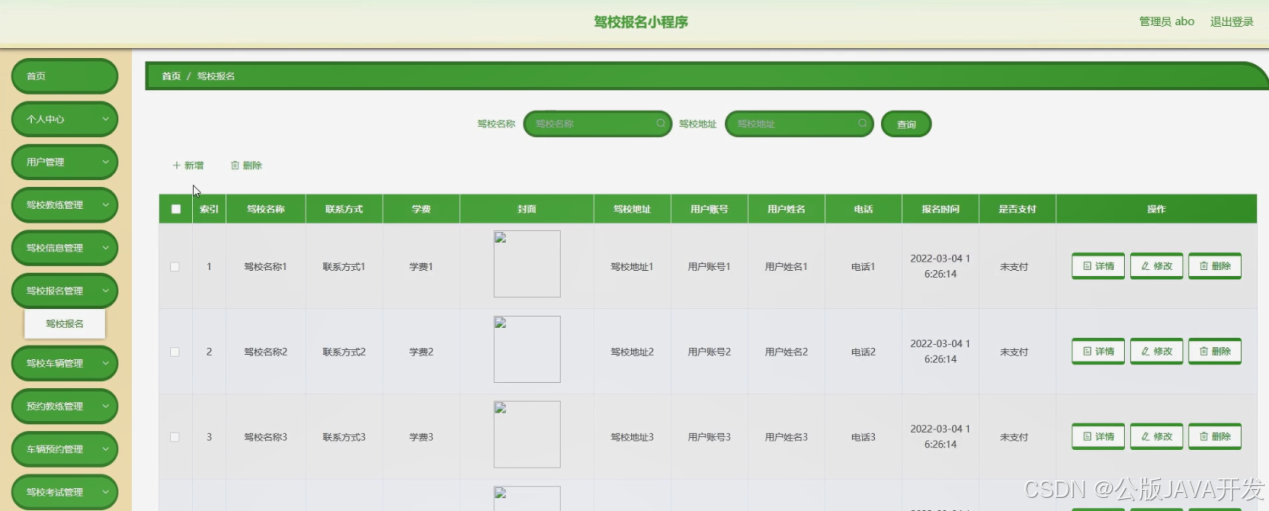This screenshot has width=1269, height=511.
Task: Click 删除 for row 驾校名称2
Action: click(x=1214, y=351)
